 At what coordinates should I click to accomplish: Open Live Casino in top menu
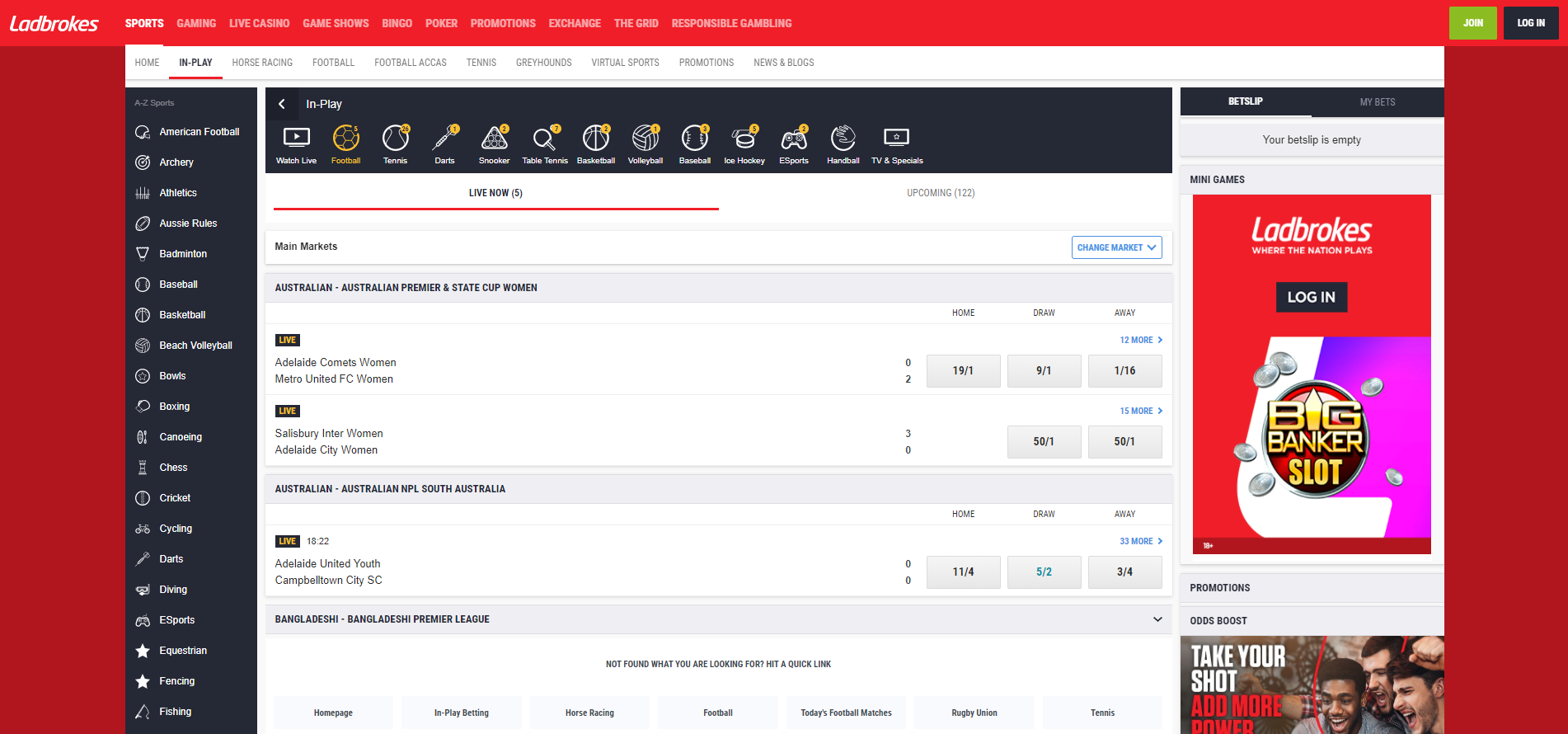pyautogui.click(x=260, y=23)
